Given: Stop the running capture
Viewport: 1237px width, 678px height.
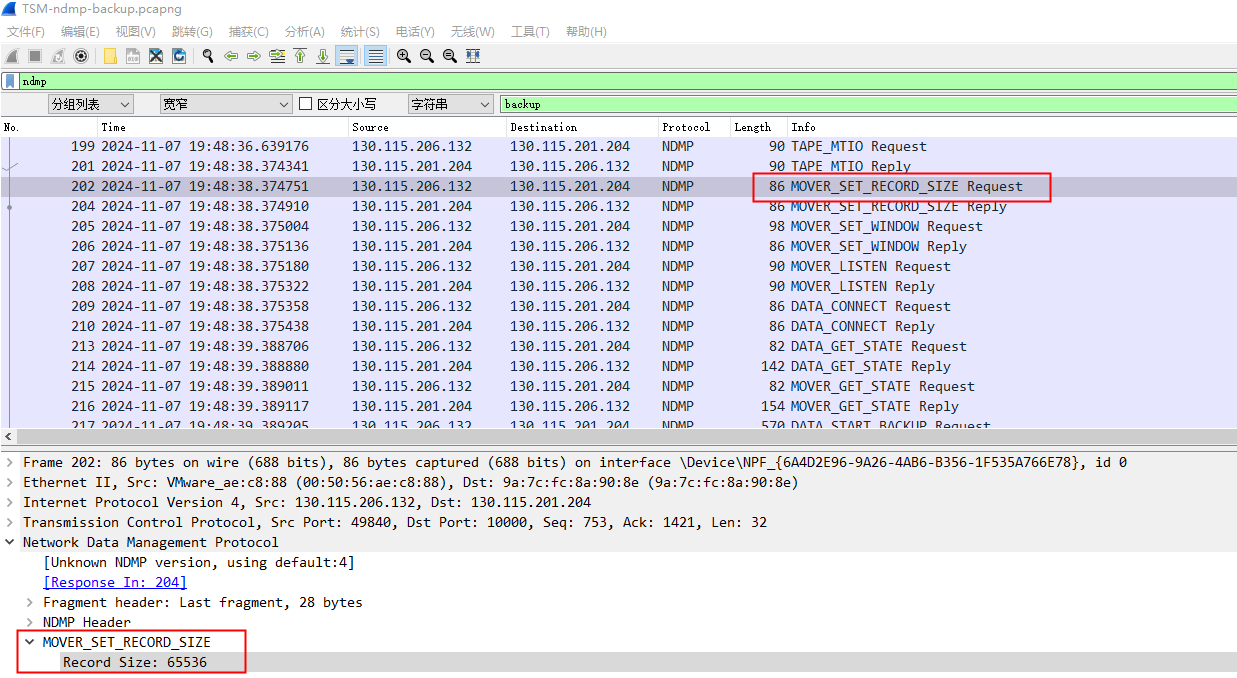Looking at the screenshot, I should [35, 56].
